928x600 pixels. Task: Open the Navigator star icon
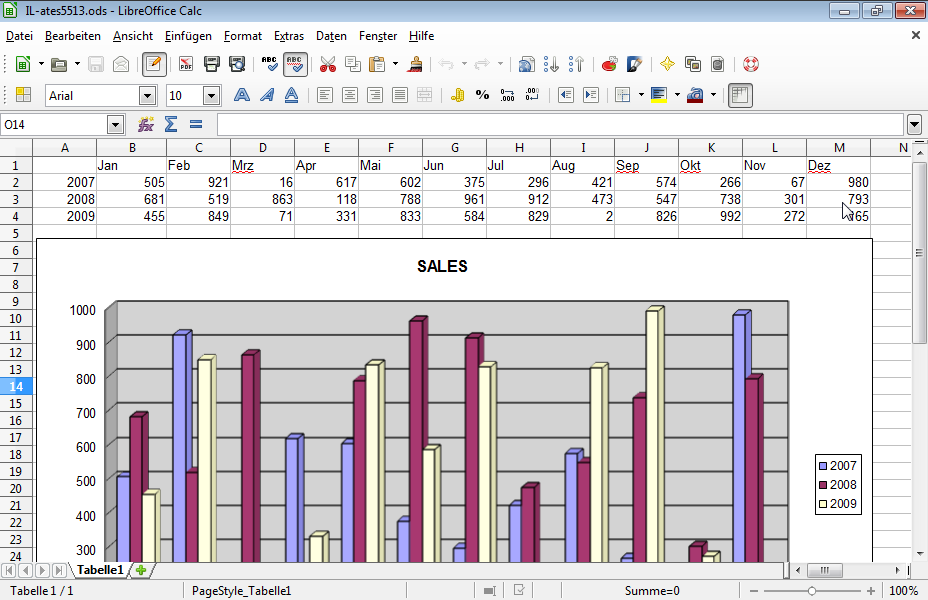pyautogui.click(x=667, y=64)
